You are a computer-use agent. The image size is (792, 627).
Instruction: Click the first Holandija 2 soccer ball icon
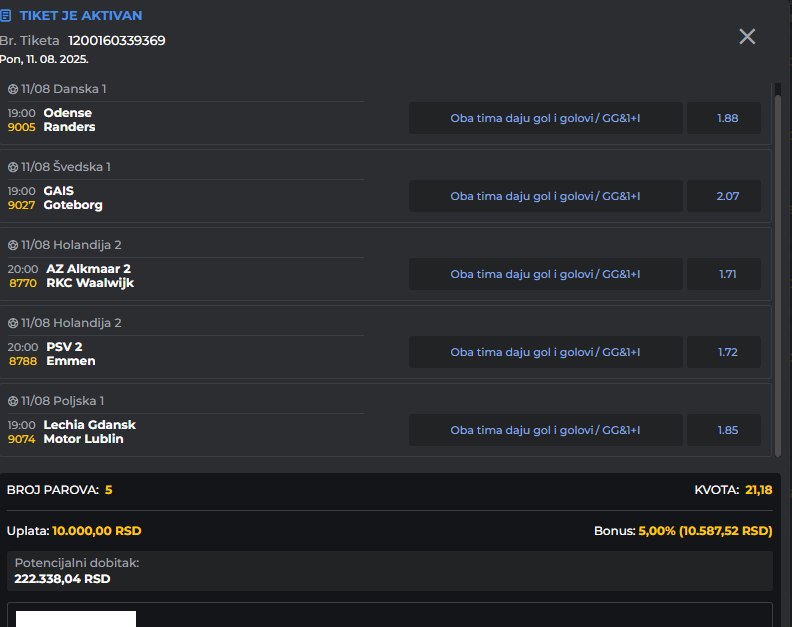tap(13, 245)
